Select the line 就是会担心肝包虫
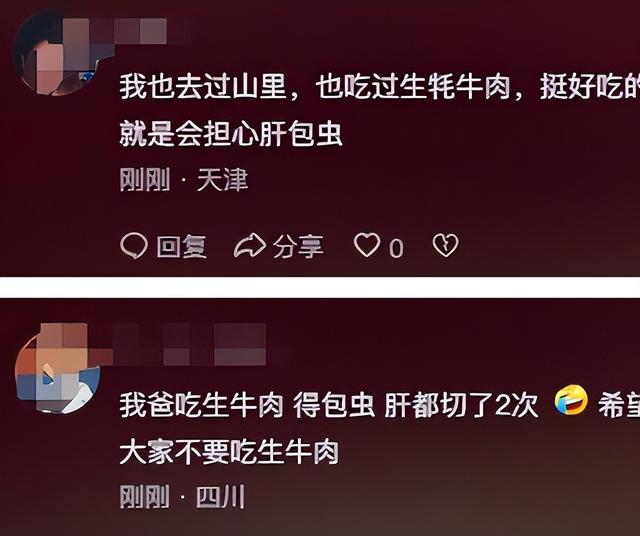Screen dimensions: 640x536 (x=231, y=133)
